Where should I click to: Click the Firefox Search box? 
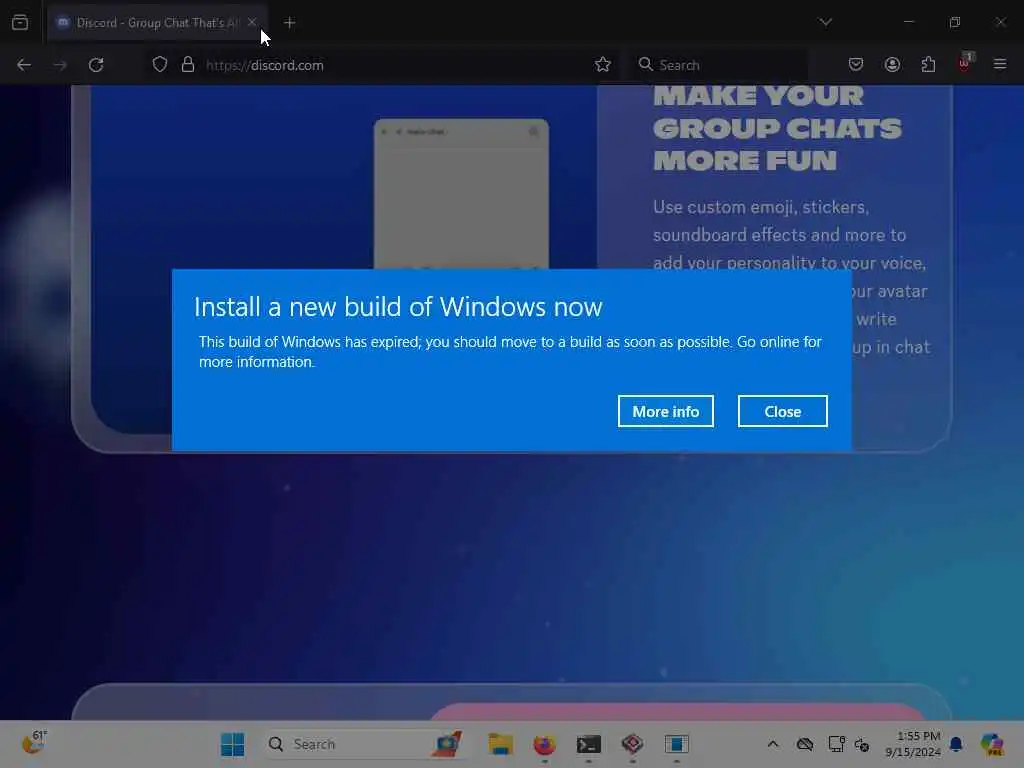(718, 65)
